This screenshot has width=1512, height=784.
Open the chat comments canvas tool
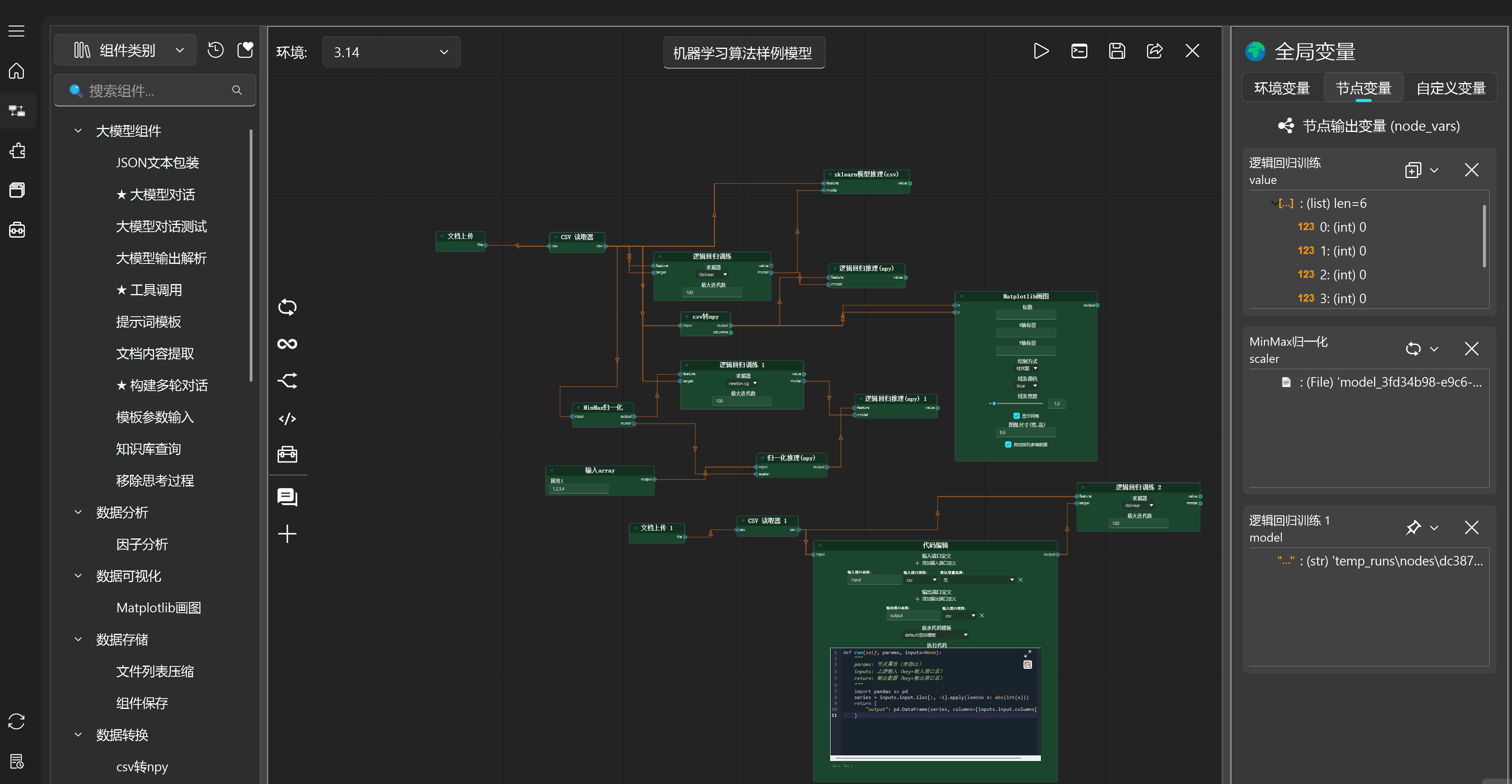point(287,497)
